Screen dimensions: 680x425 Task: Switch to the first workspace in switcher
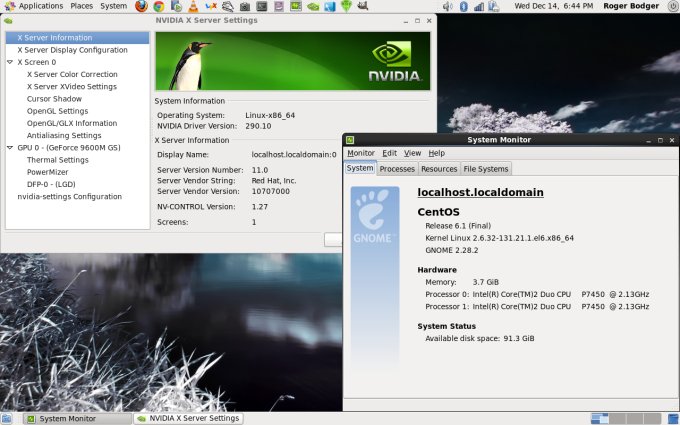click(x=600, y=418)
